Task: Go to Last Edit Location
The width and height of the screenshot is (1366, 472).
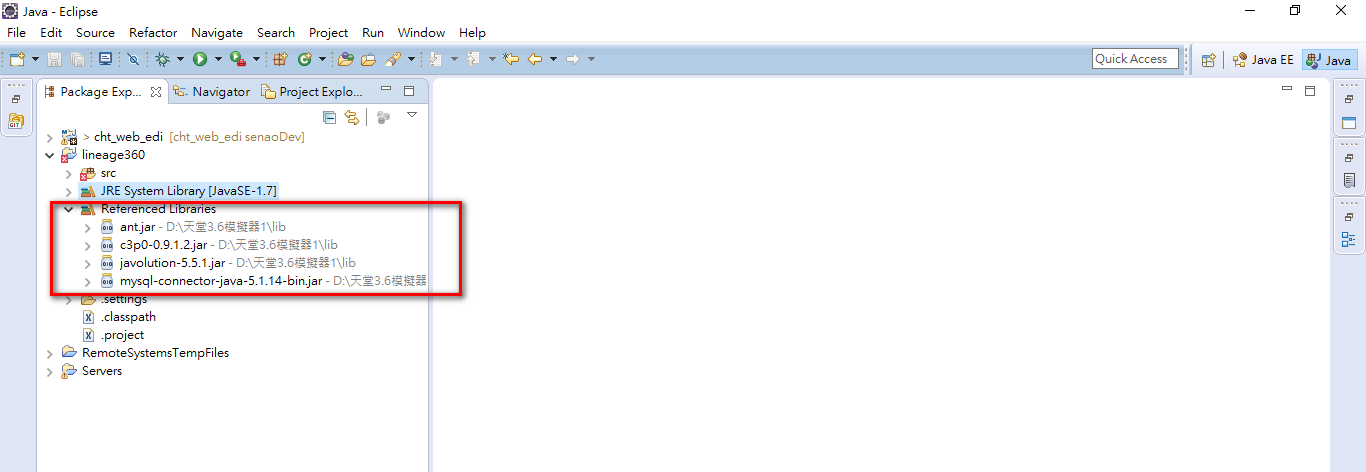Action: 511,59
